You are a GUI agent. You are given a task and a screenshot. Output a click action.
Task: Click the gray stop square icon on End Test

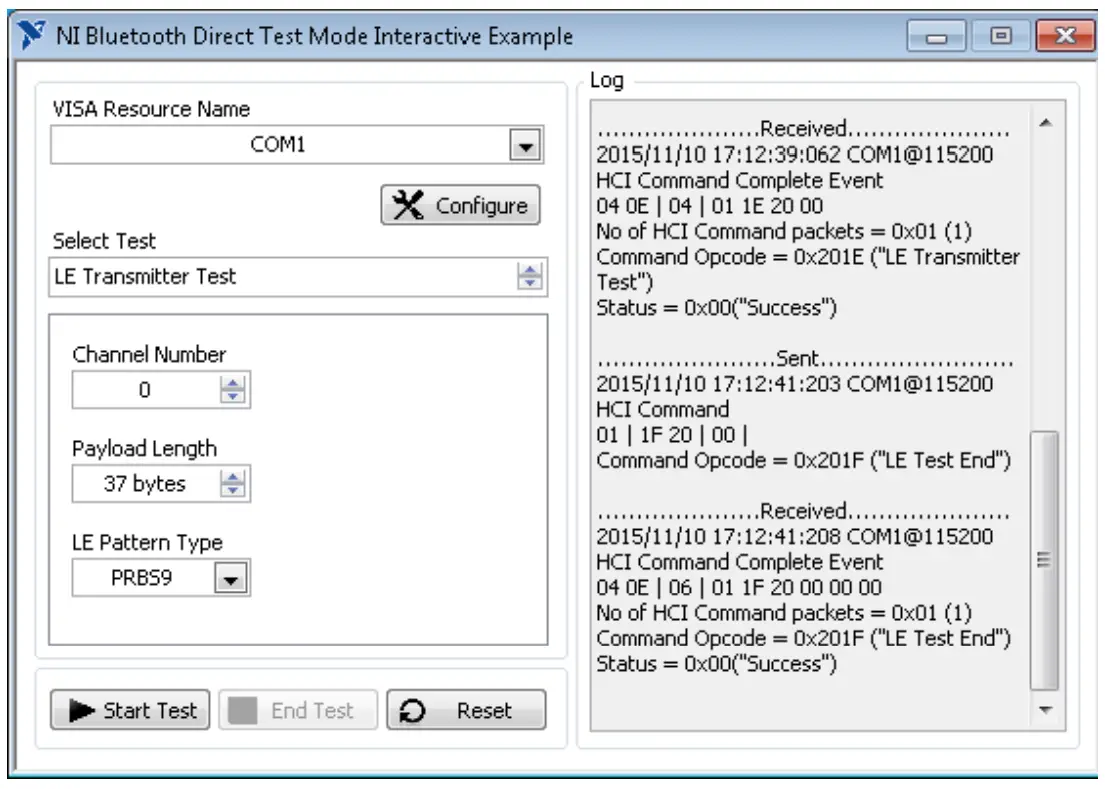[242, 711]
